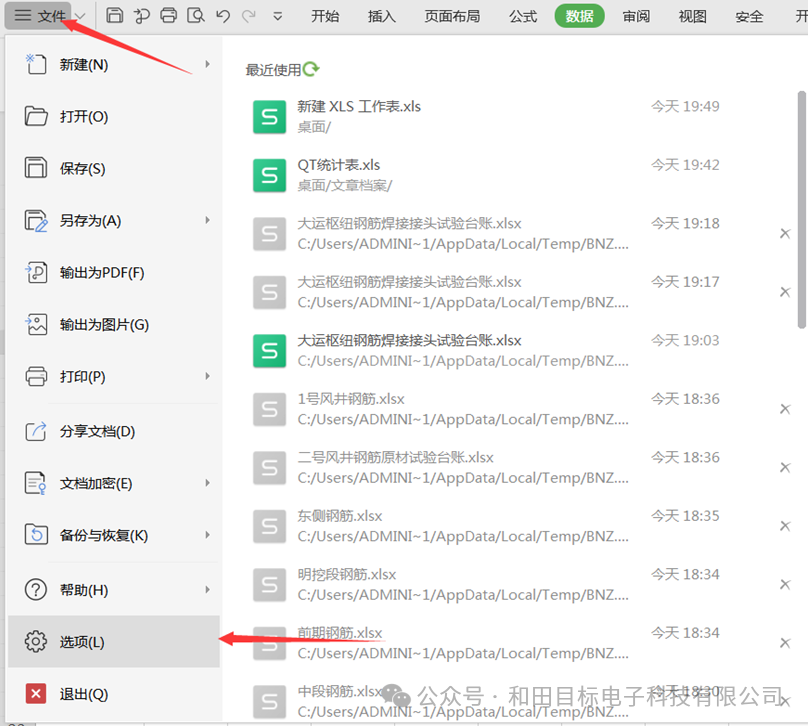
Task: Switch to the 安全 tab
Action: coord(749,16)
